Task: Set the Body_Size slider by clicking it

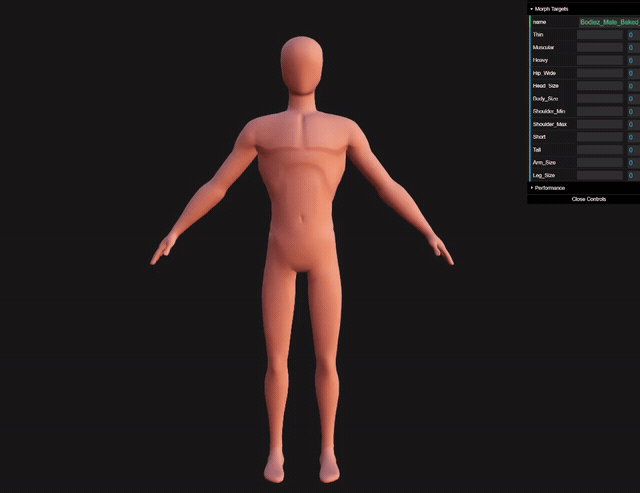Action: tap(600, 99)
